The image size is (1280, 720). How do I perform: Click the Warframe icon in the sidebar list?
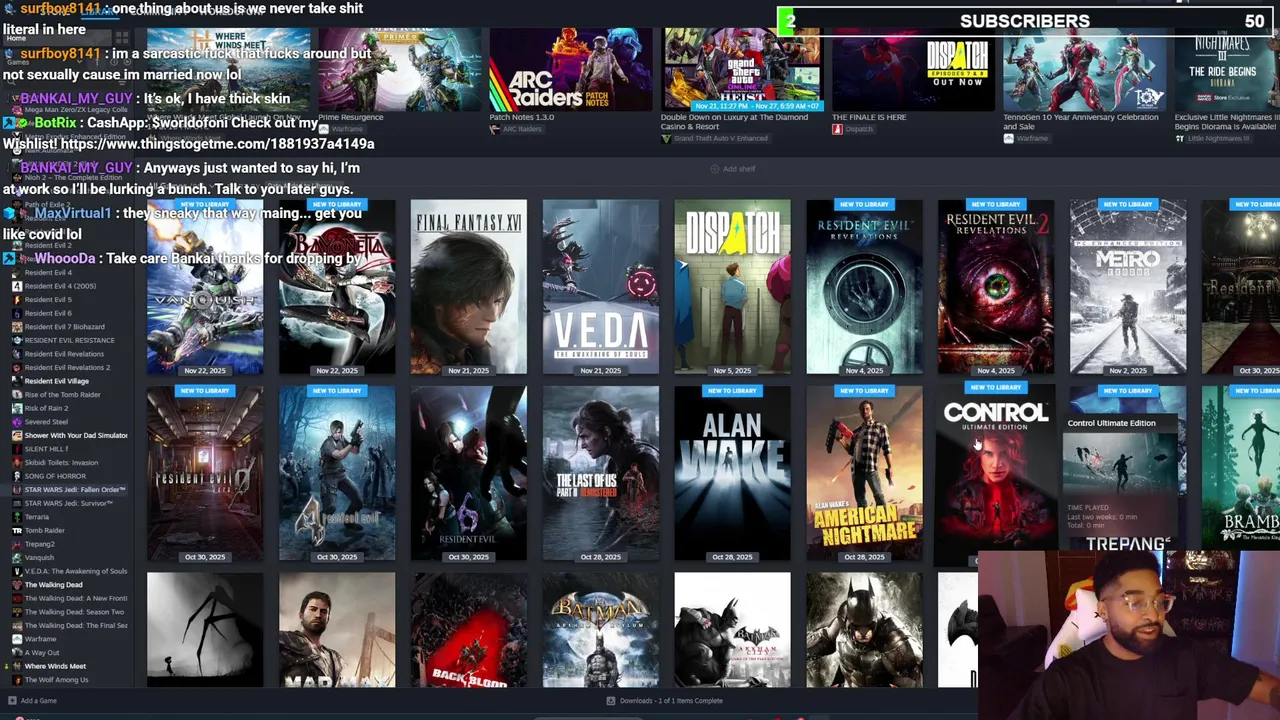(17, 639)
